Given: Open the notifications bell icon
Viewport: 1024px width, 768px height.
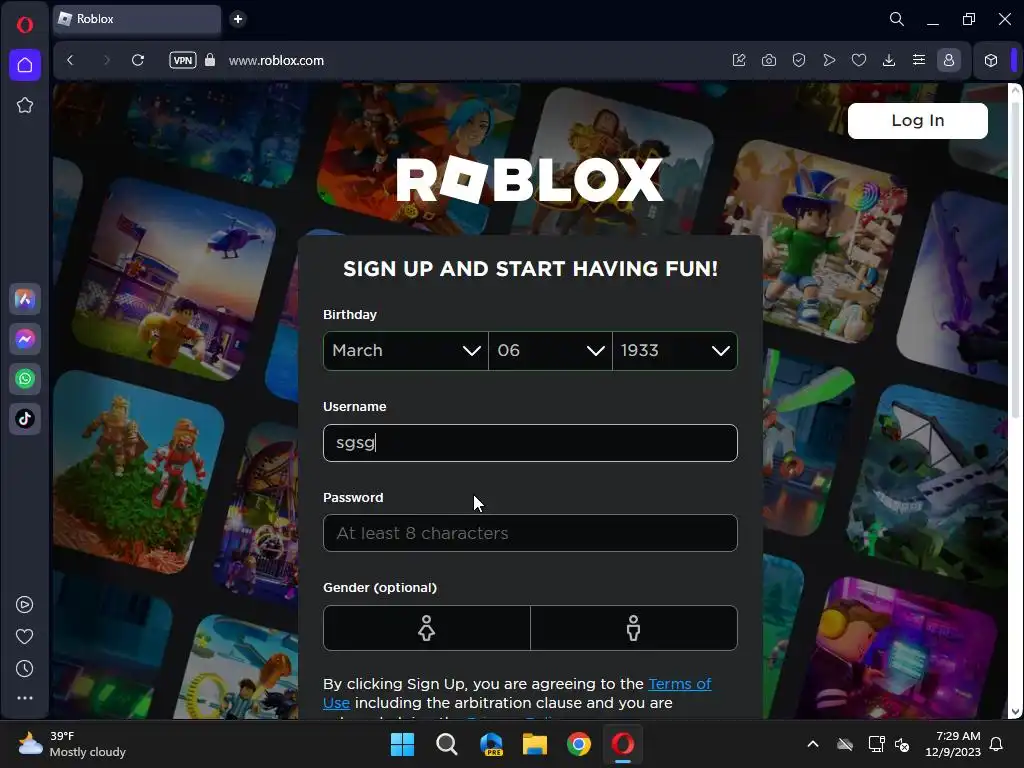Looking at the screenshot, I should (x=997, y=744).
